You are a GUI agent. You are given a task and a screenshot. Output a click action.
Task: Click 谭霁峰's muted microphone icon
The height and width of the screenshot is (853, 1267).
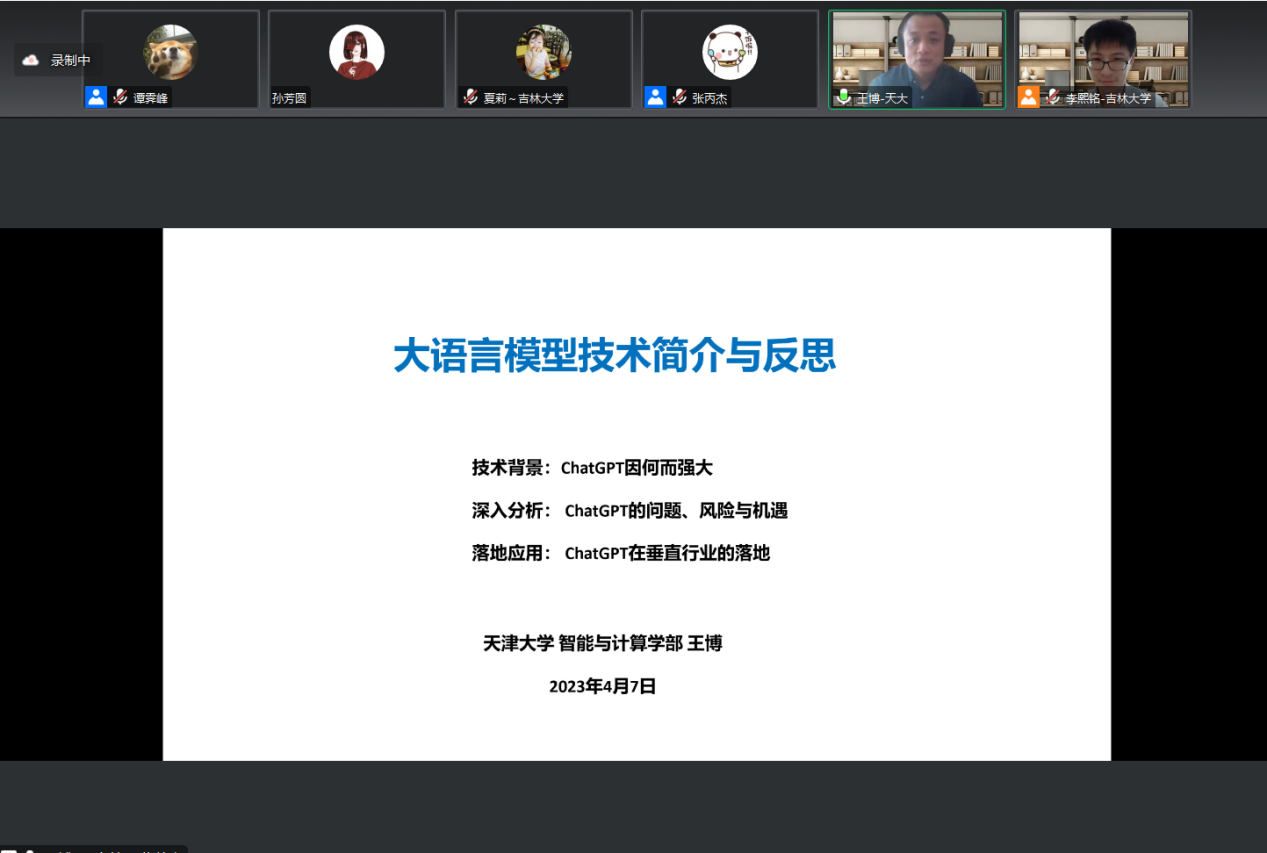[x=120, y=97]
